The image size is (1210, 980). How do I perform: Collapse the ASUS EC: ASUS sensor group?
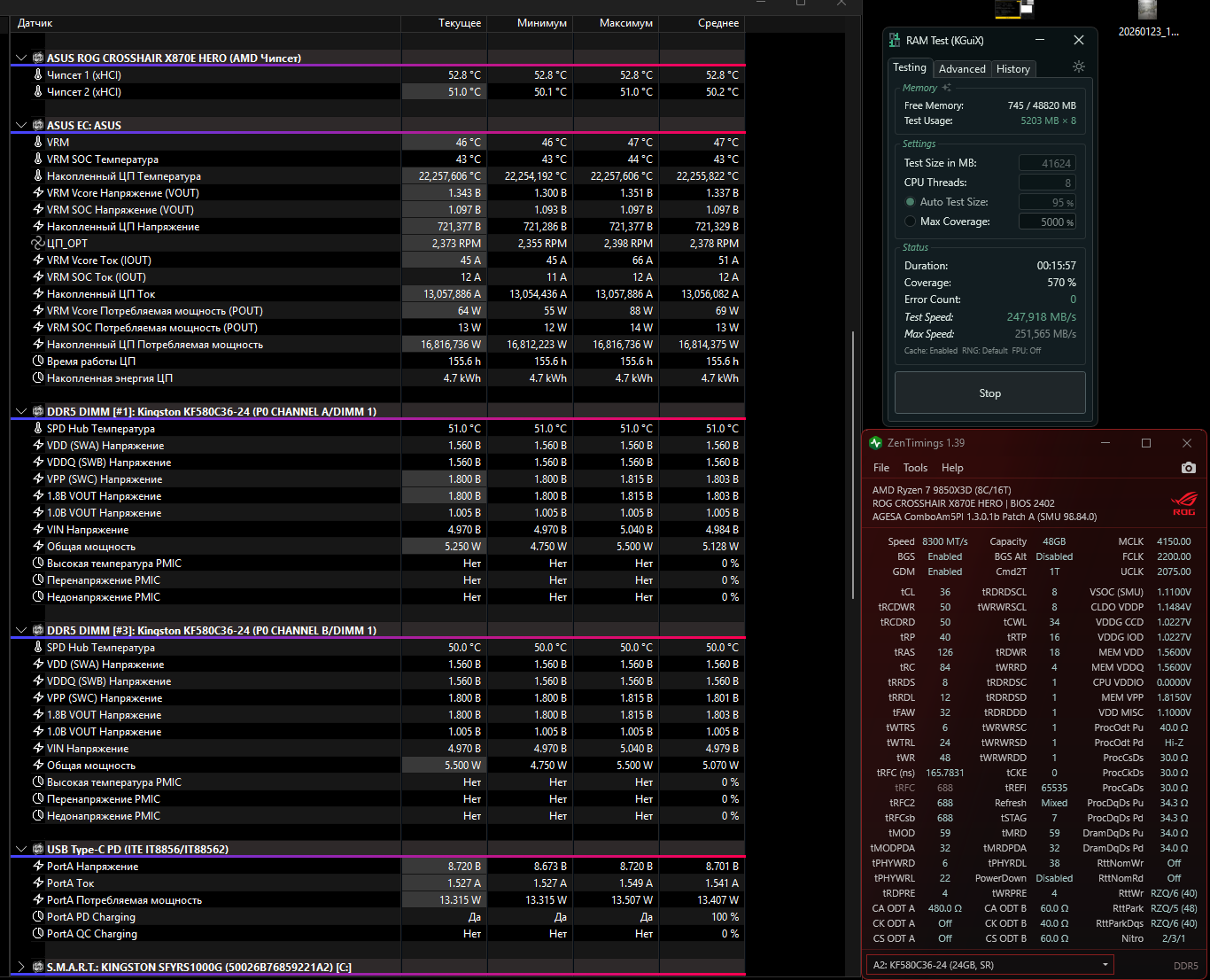[21, 126]
